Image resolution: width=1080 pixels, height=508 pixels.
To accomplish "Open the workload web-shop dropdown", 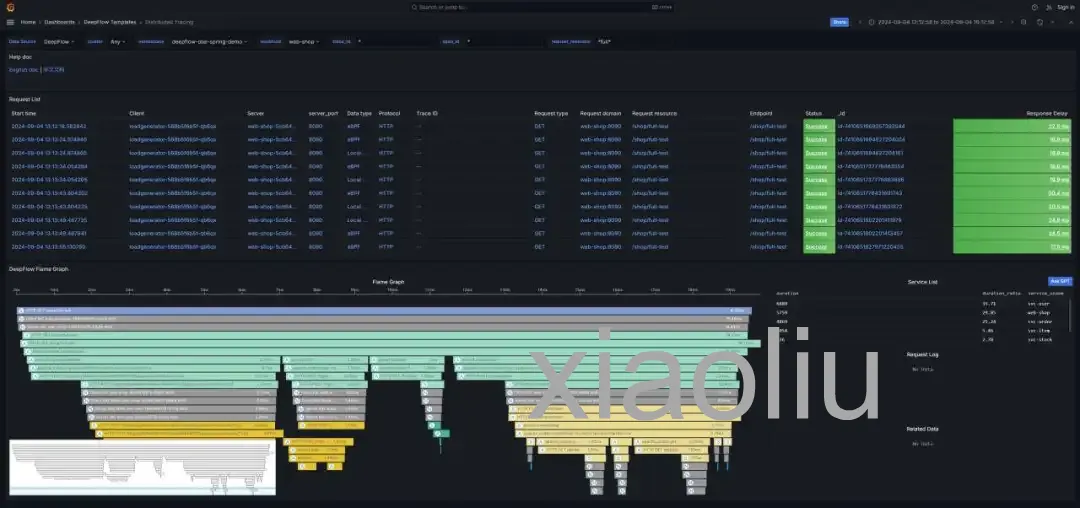I will (x=304, y=41).
